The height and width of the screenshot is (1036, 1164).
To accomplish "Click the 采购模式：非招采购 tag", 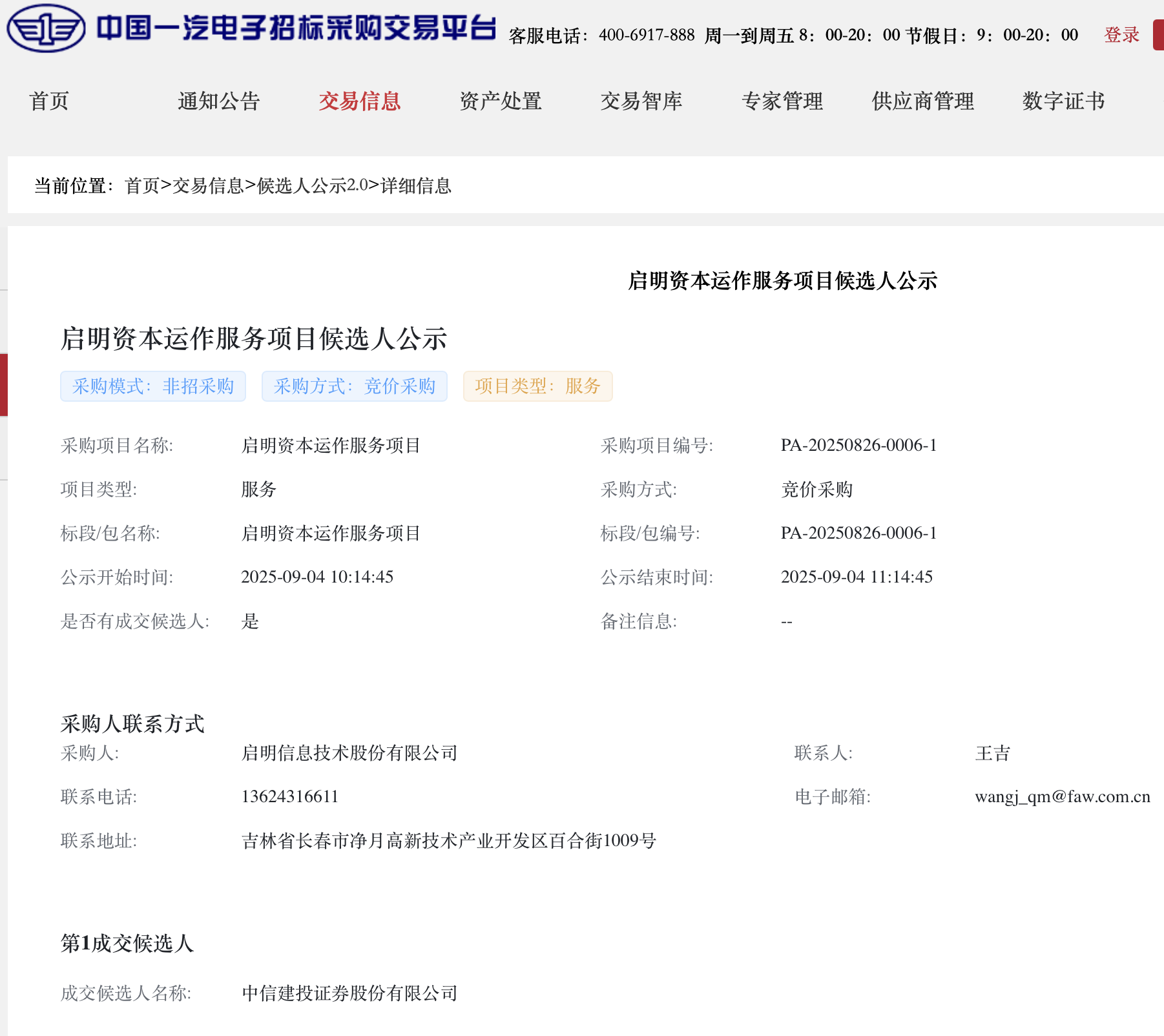I will click(153, 386).
